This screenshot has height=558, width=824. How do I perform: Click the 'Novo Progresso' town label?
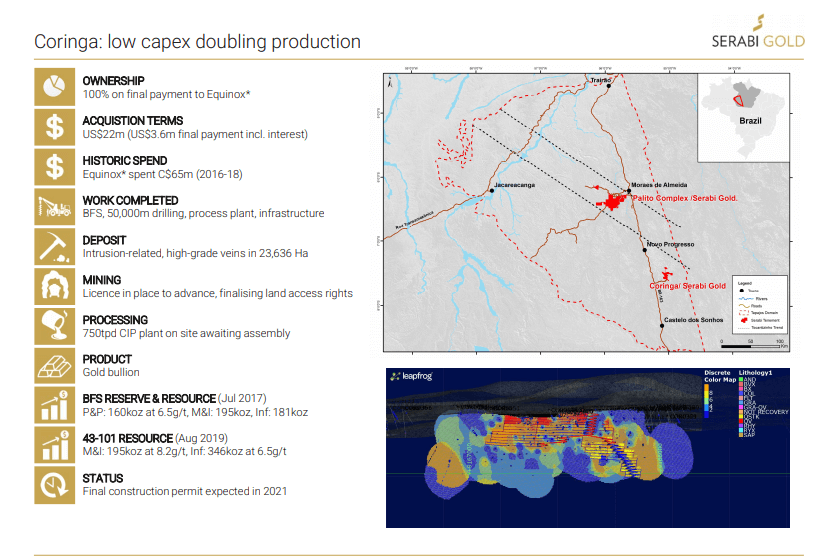pyautogui.click(x=670, y=244)
